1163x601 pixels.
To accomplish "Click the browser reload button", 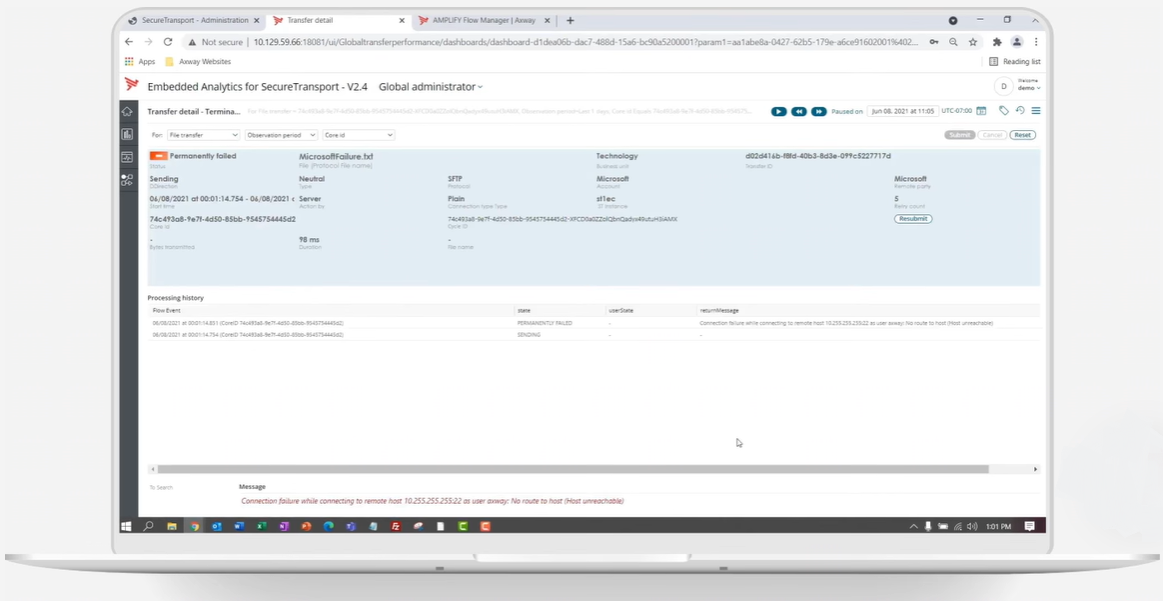I will tap(168, 42).
